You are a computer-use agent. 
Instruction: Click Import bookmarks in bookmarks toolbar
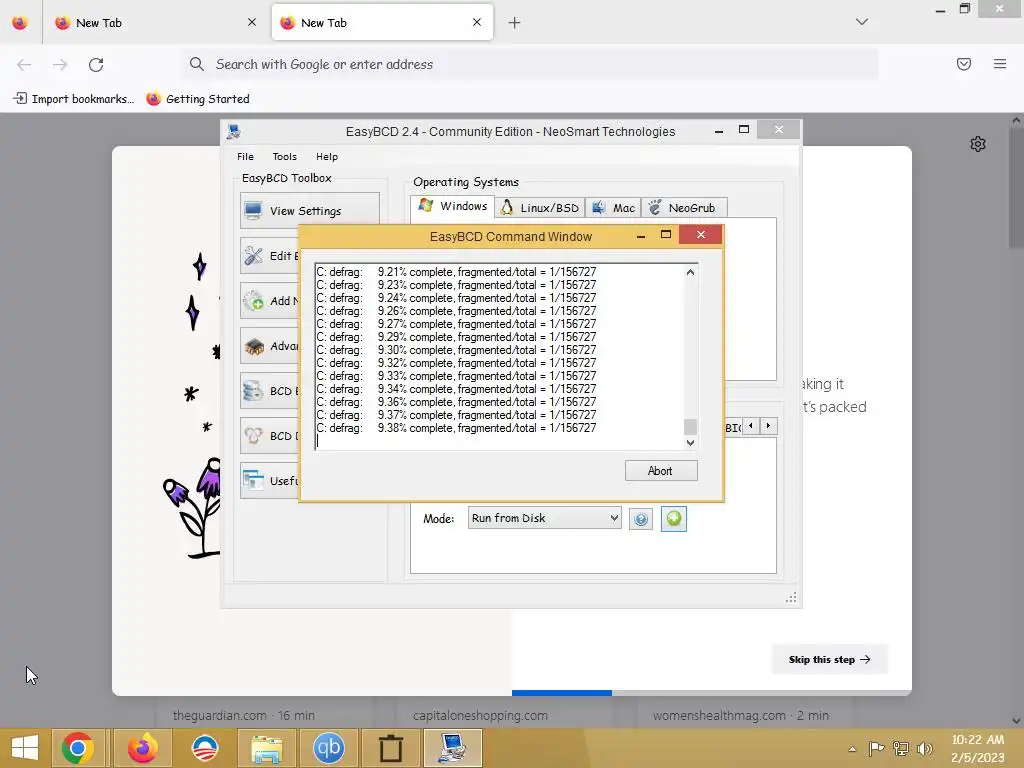pyautogui.click(x=74, y=99)
